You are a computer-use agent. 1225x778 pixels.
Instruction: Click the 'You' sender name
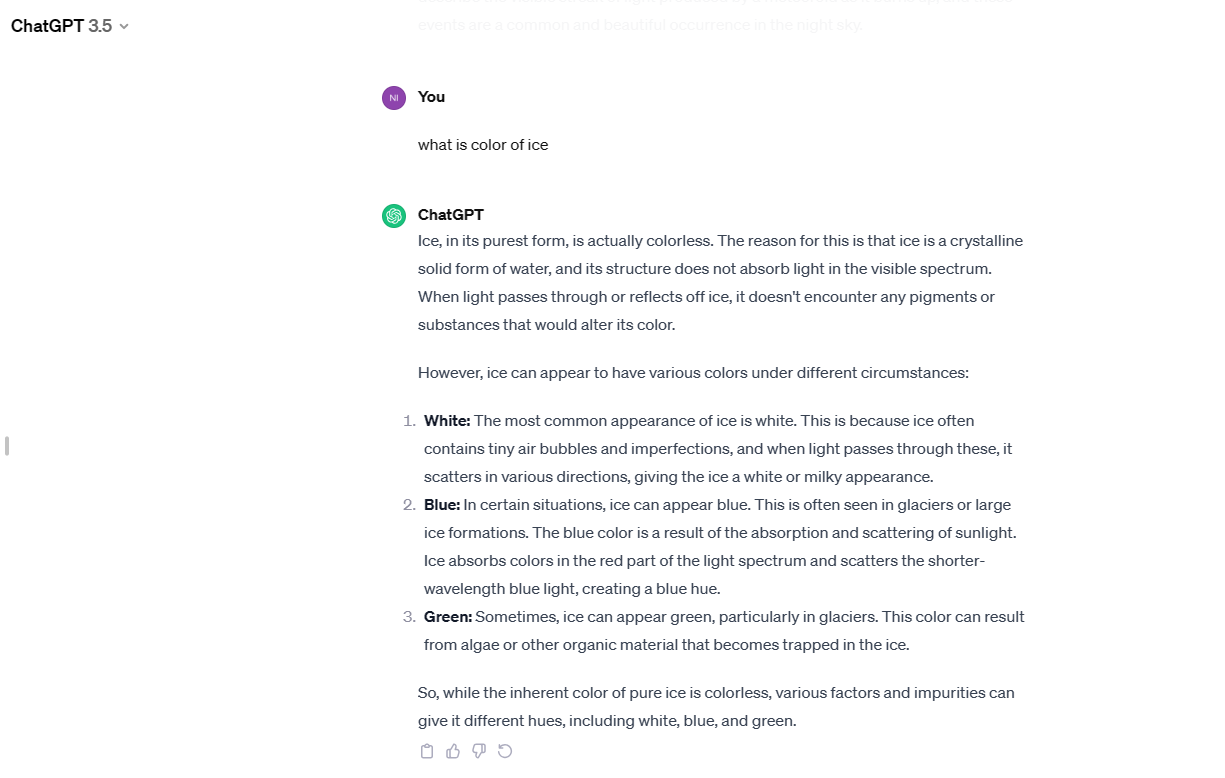tap(431, 97)
